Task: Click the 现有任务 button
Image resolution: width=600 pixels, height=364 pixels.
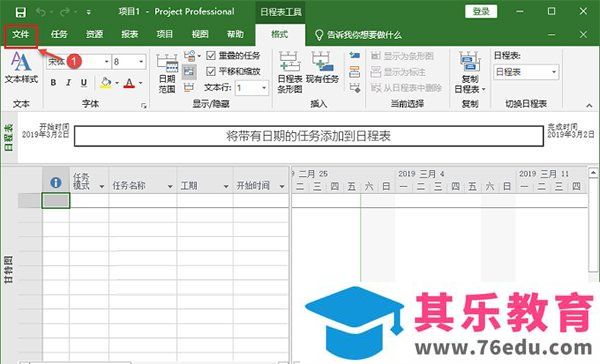Action: point(322,68)
